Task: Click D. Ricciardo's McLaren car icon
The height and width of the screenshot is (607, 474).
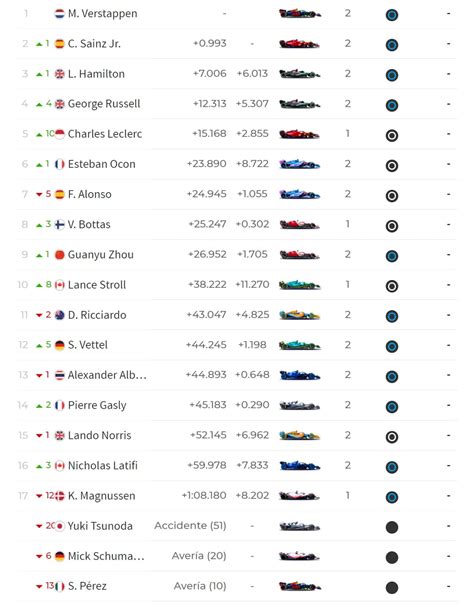Action: pyautogui.click(x=300, y=315)
